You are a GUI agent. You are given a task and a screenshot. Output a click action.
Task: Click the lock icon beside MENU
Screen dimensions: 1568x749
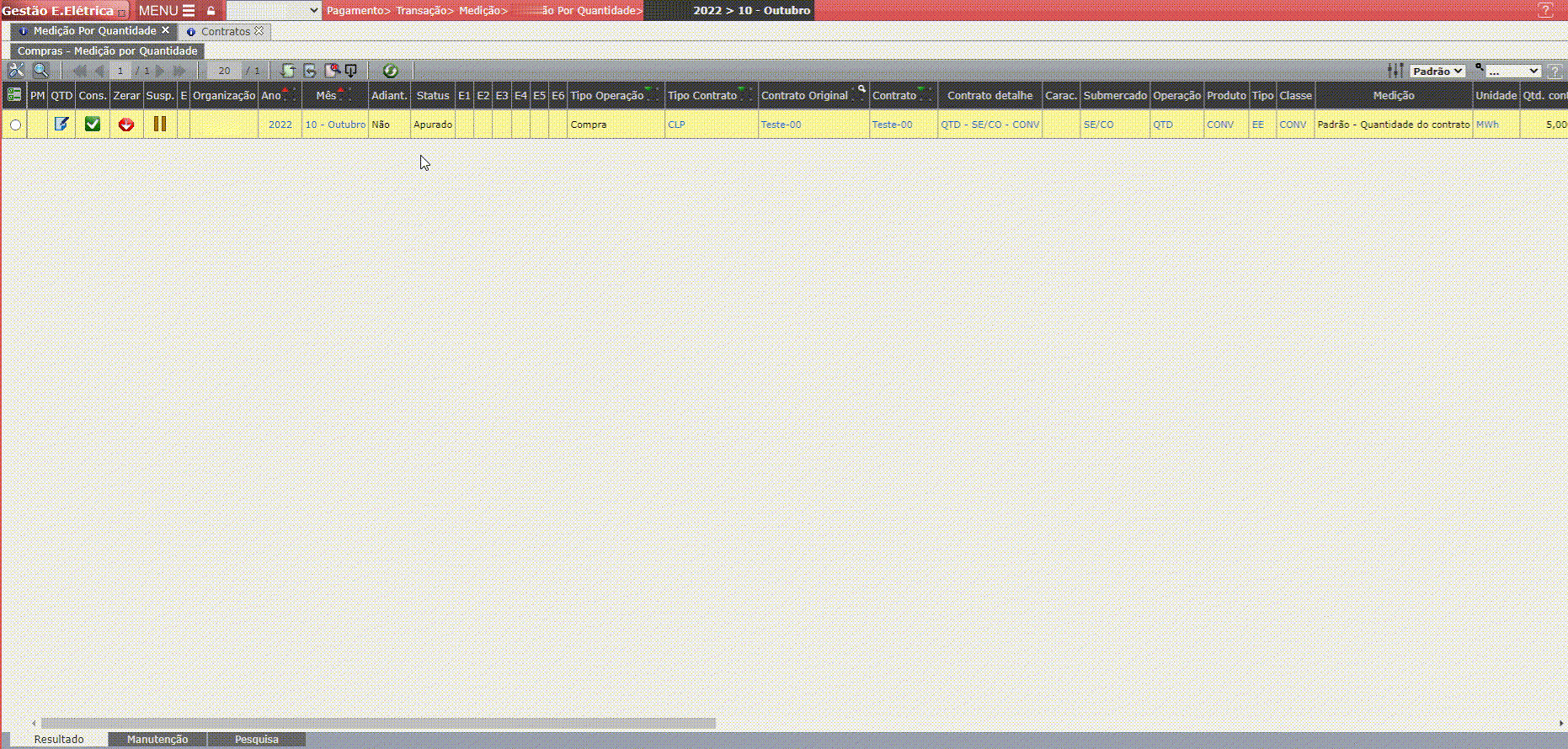click(211, 11)
